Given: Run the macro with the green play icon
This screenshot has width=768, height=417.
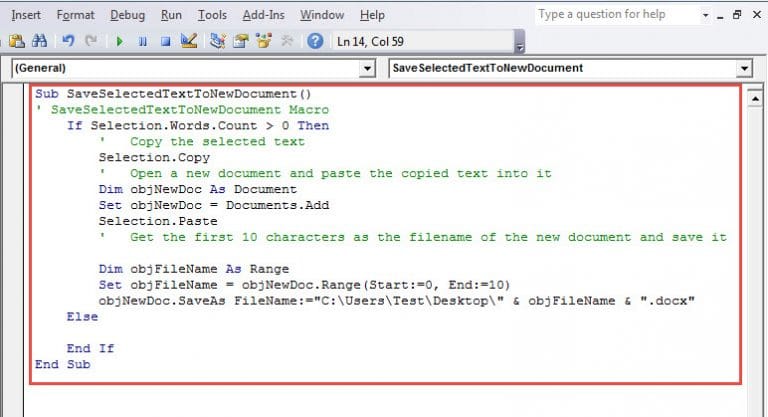Looking at the screenshot, I should pos(119,41).
